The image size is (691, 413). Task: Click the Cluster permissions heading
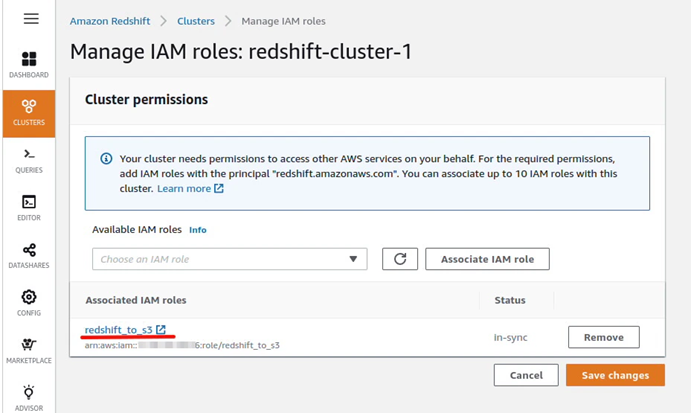[146, 100]
